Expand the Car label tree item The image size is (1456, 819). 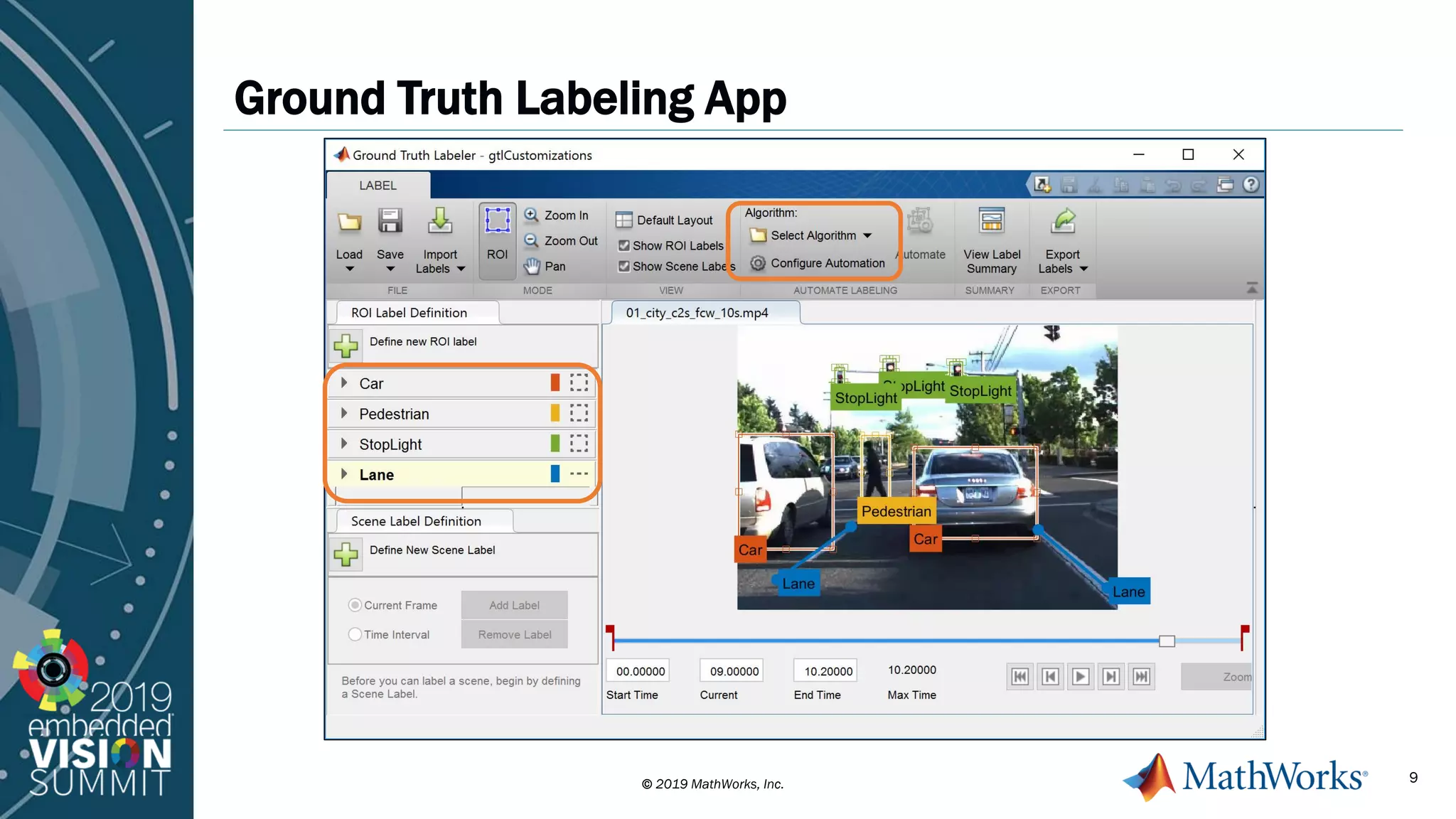344,383
